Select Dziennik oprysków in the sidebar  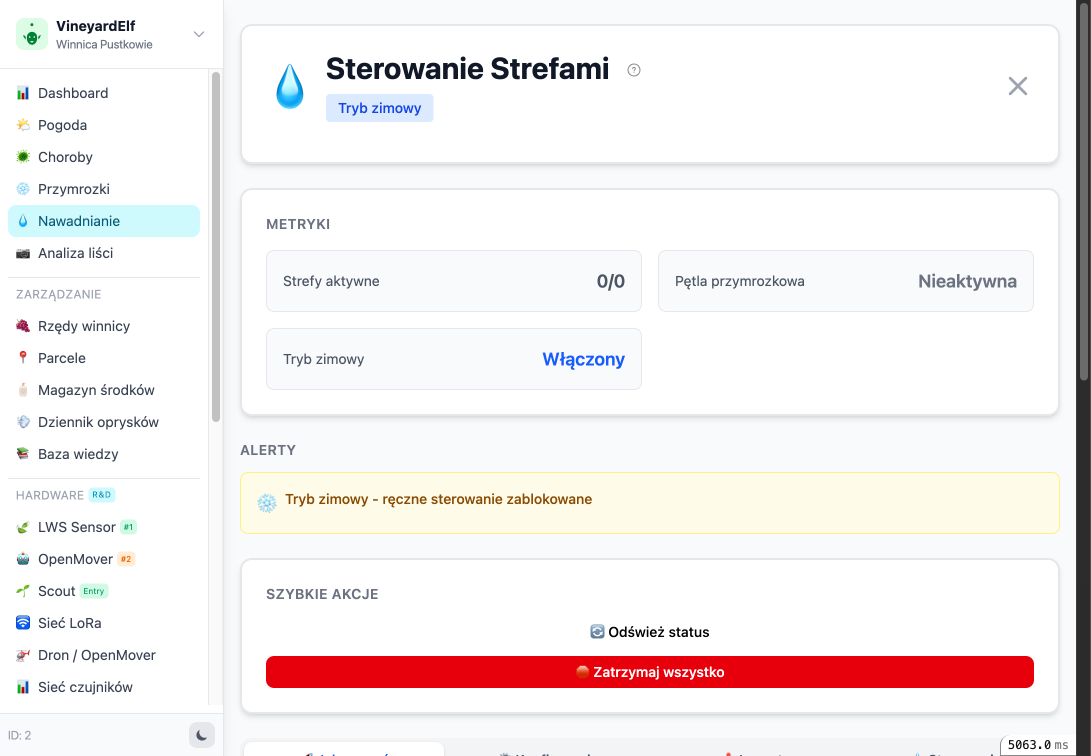(97, 421)
